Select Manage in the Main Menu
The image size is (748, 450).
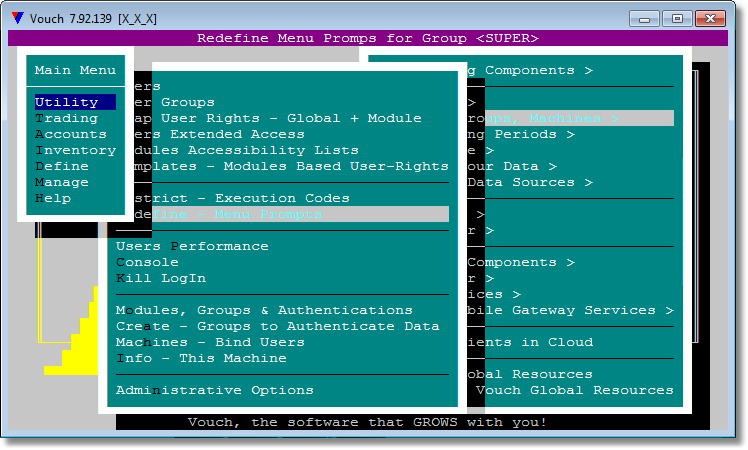pyautogui.click(x=62, y=182)
